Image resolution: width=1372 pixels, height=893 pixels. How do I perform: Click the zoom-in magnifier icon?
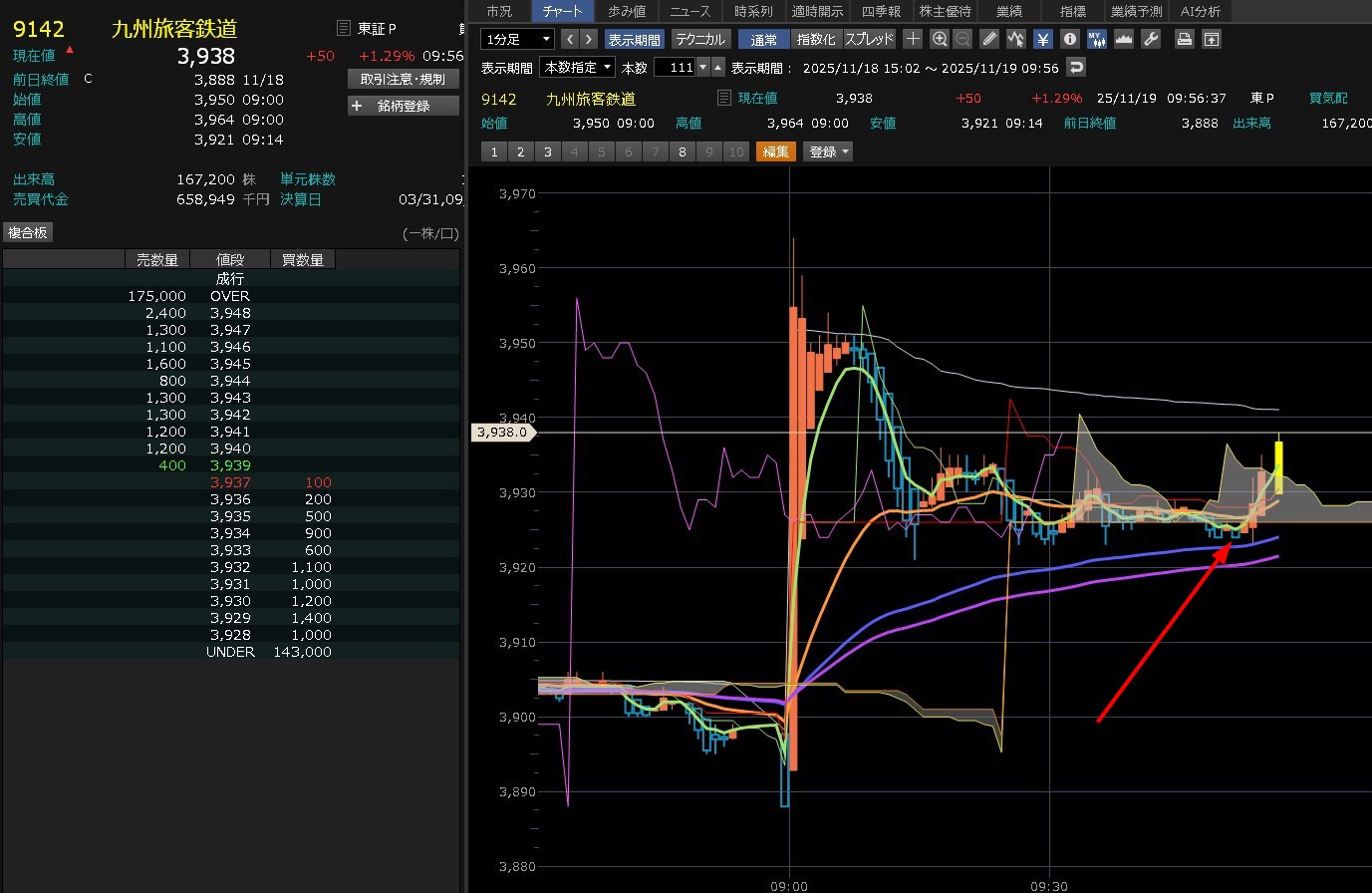click(x=940, y=39)
